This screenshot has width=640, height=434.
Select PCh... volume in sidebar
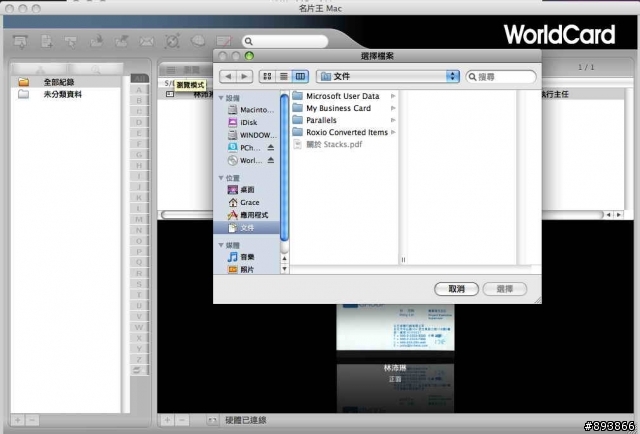tap(244, 148)
